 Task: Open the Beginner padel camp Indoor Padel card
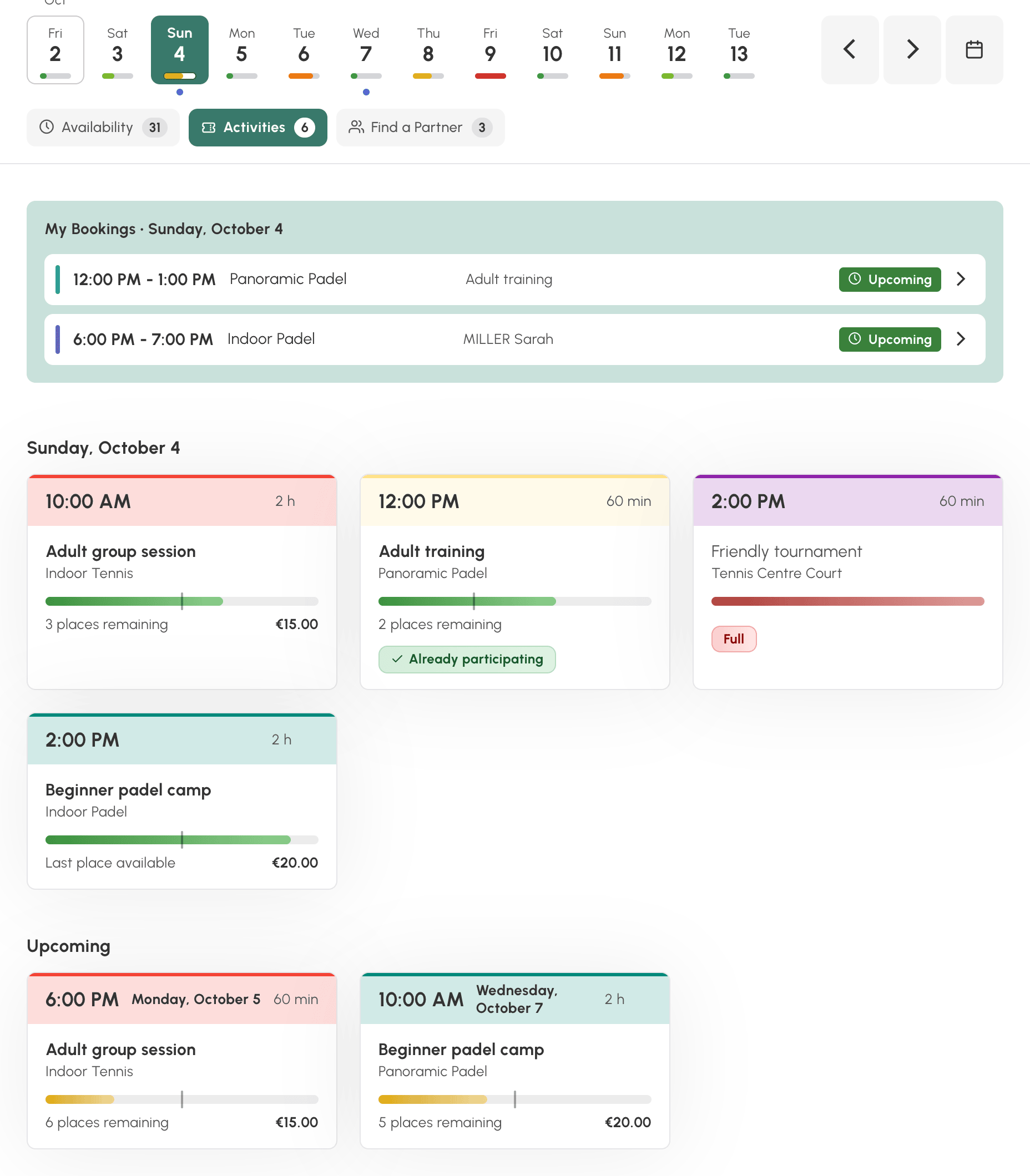click(x=182, y=802)
